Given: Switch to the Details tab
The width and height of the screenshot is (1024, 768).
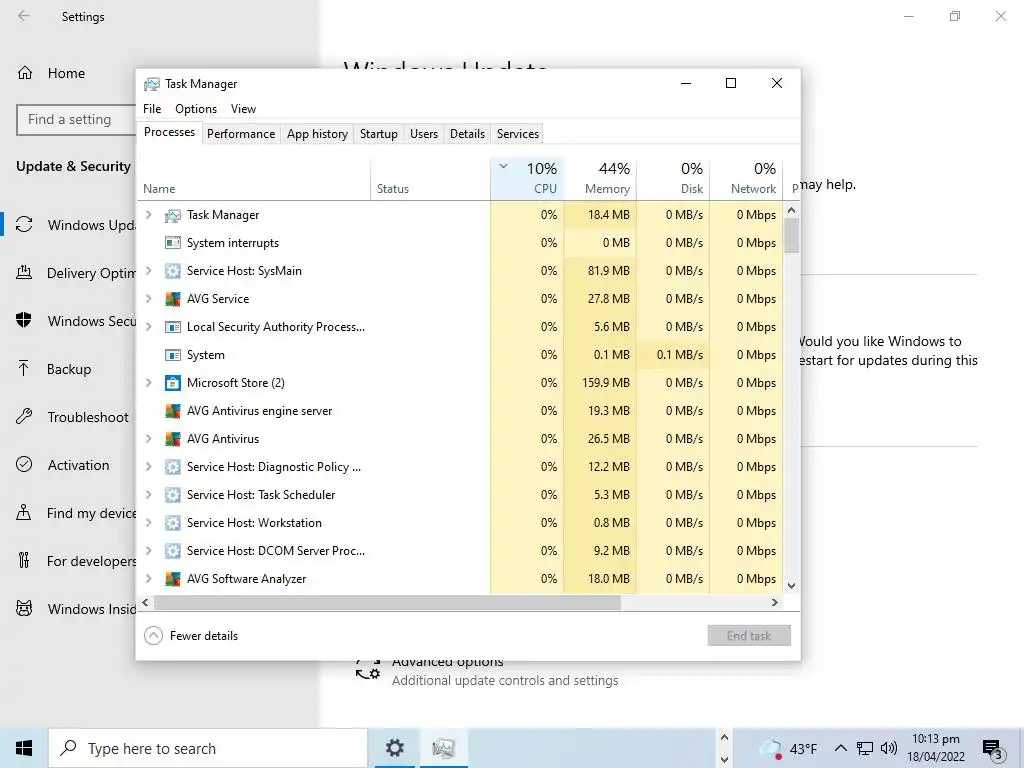Looking at the screenshot, I should (x=468, y=134).
